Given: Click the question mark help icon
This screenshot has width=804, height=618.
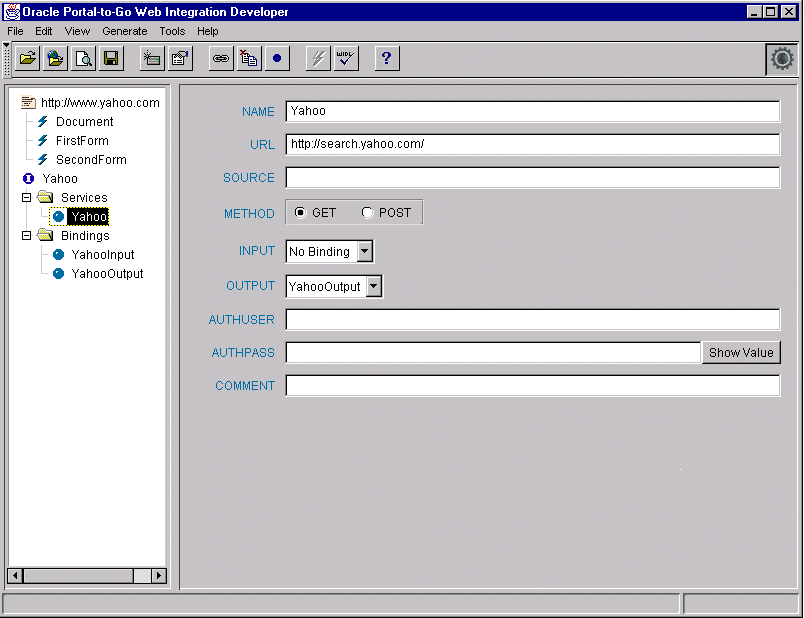Looking at the screenshot, I should click(x=387, y=58).
